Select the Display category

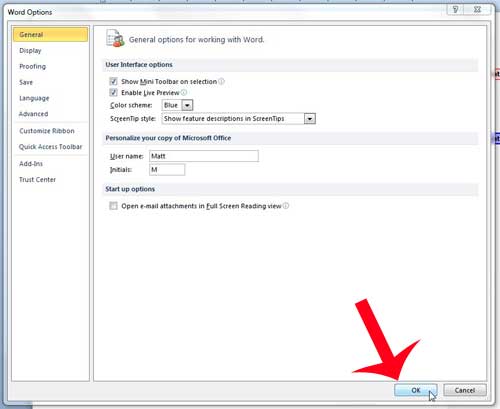coord(30,51)
